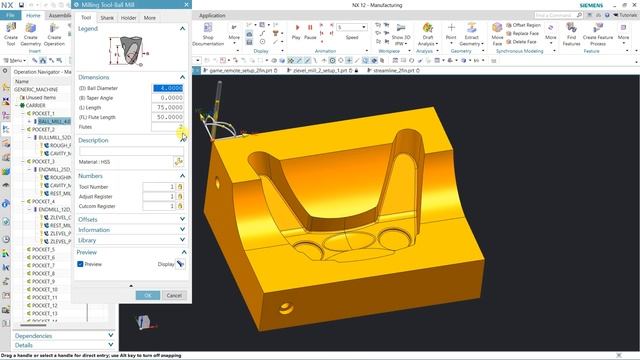Toggle the Preview checkbox
This screenshot has width=640, height=360.
point(80,264)
